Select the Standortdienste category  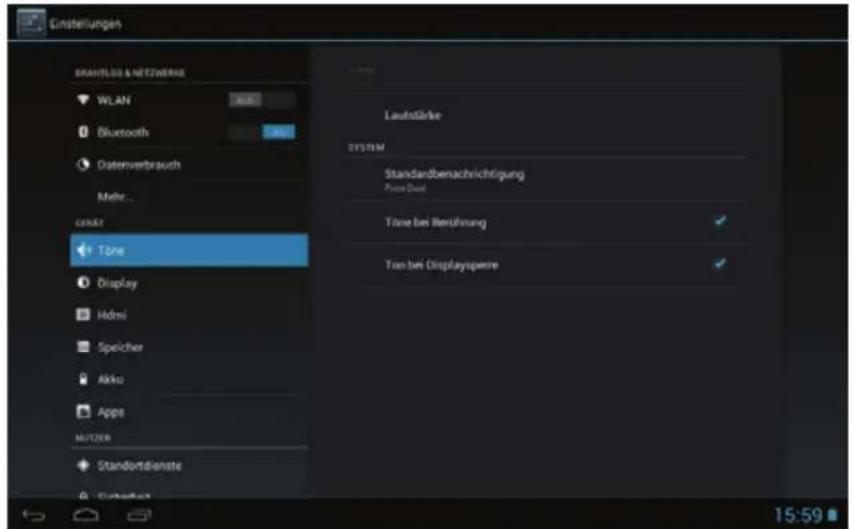(x=189, y=466)
